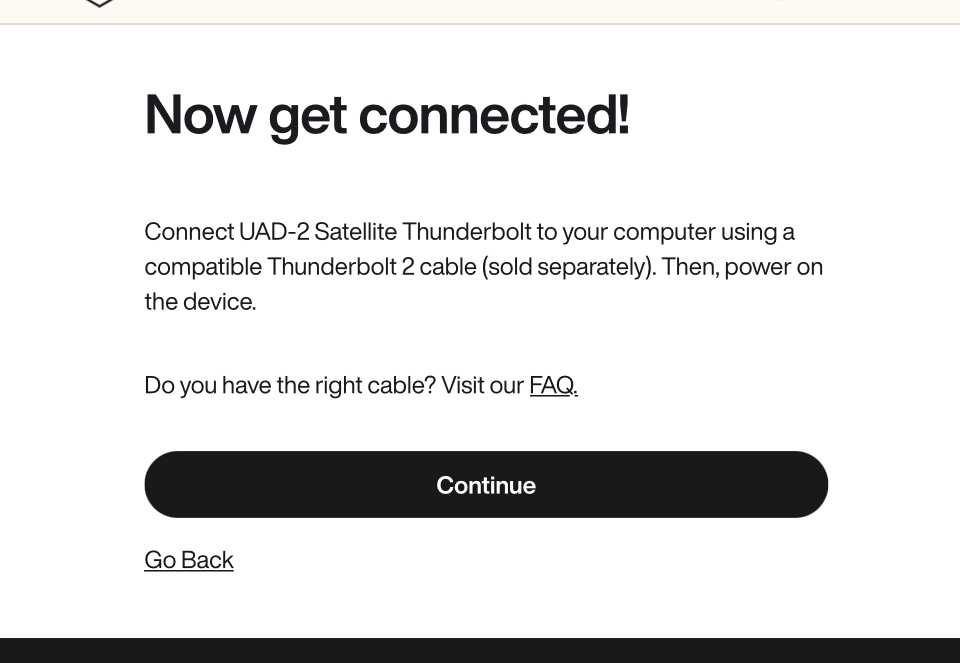This screenshot has height=663, width=960.
Task: Click the word "Connect" starting the paragraph
Action: [188, 232]
